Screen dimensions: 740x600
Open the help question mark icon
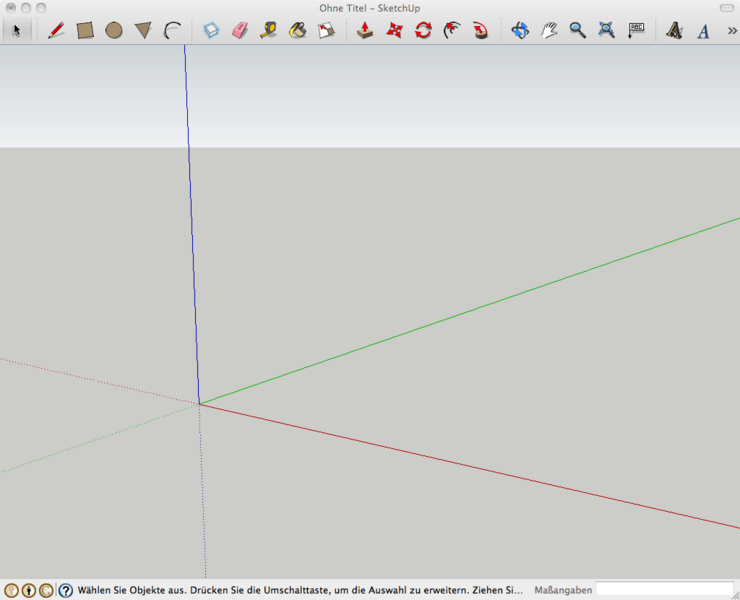pos(66,590)
